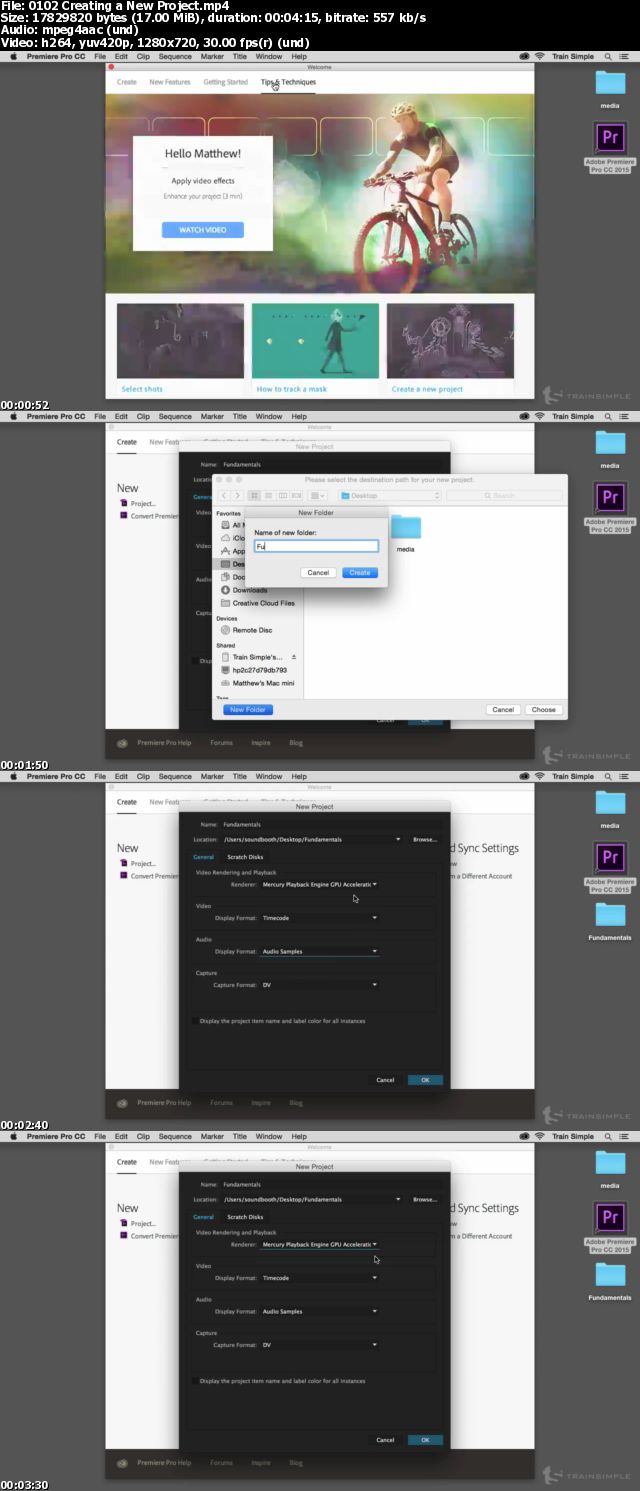Open the 'How to track a mask' link
Image resolution: width=640 pixels, height=1491 pixels.
pyautogui.click(x=291, y=389)
